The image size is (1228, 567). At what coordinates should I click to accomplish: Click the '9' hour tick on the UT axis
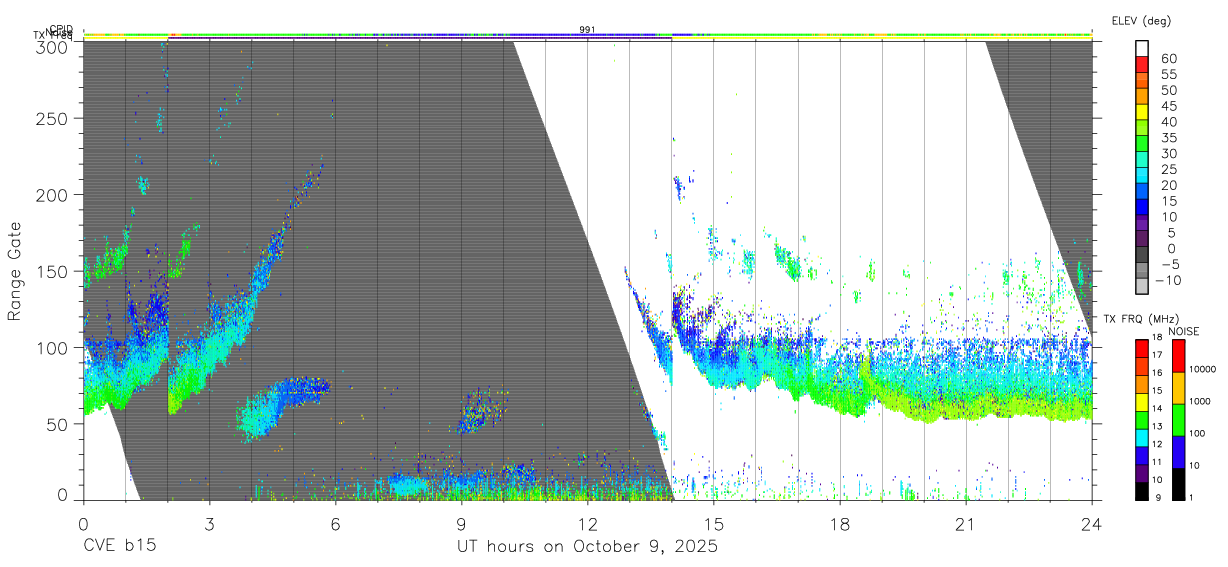click(461, 524)
